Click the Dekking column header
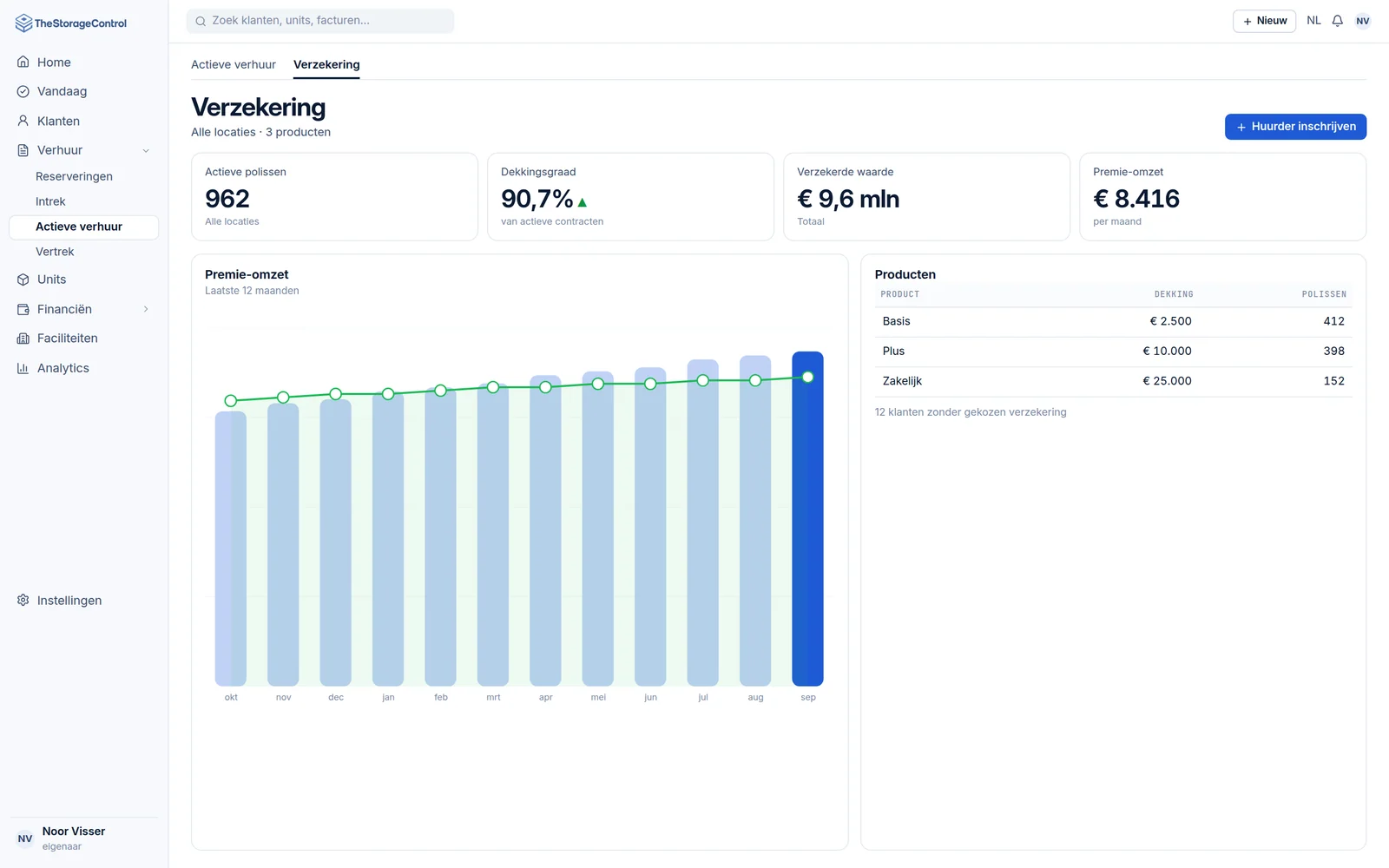The image size is (1389, 868). (1174, 294)
